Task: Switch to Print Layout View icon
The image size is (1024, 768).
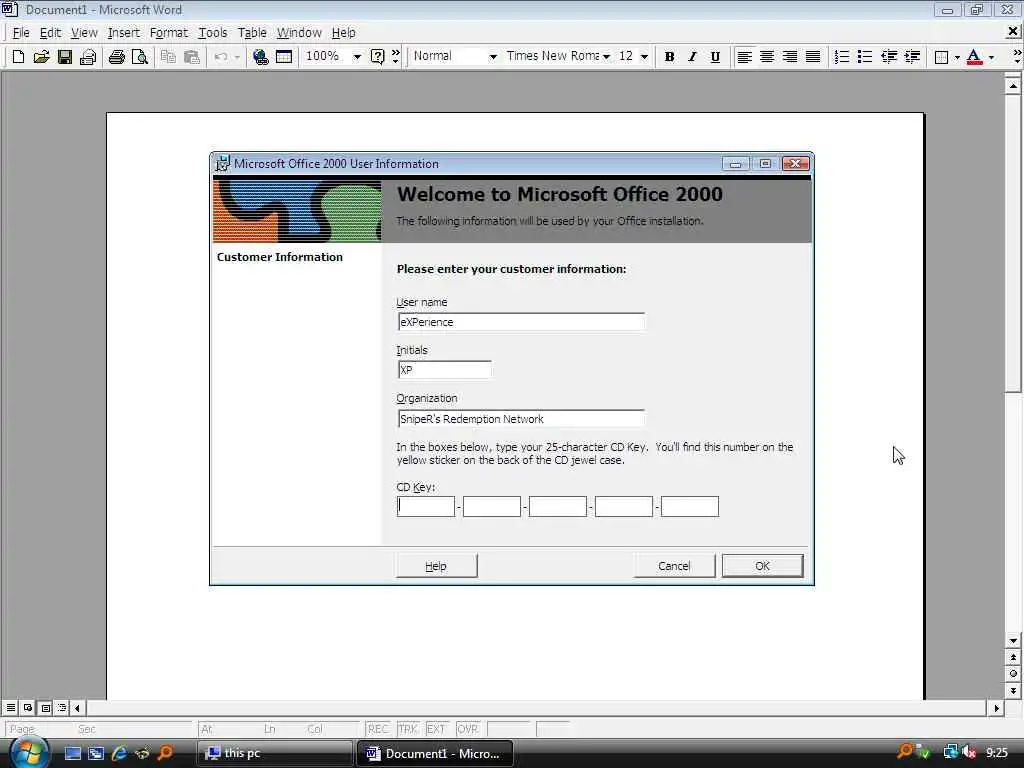Action: 46,708
